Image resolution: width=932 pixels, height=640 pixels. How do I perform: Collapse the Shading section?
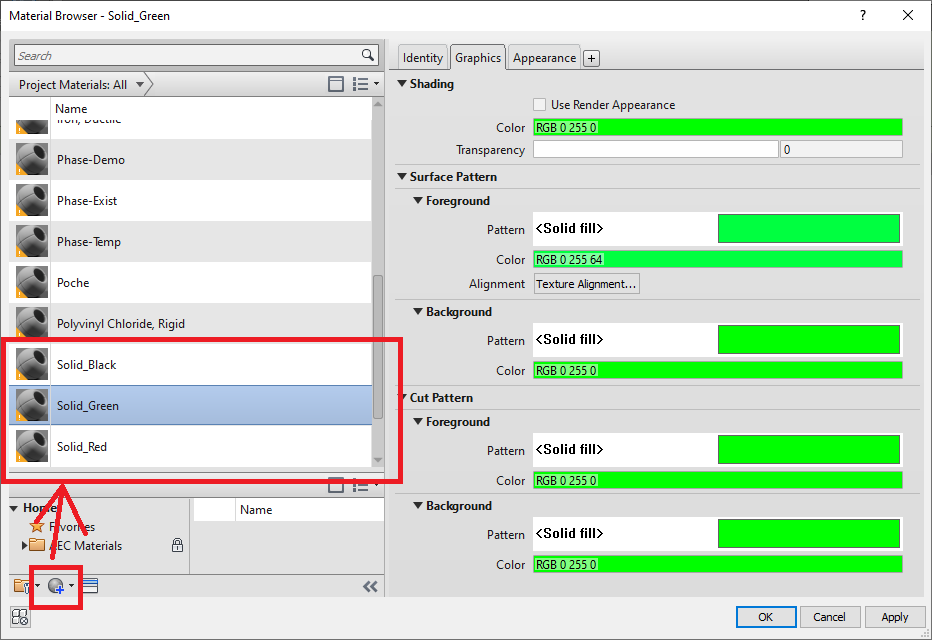coord(404,83)
